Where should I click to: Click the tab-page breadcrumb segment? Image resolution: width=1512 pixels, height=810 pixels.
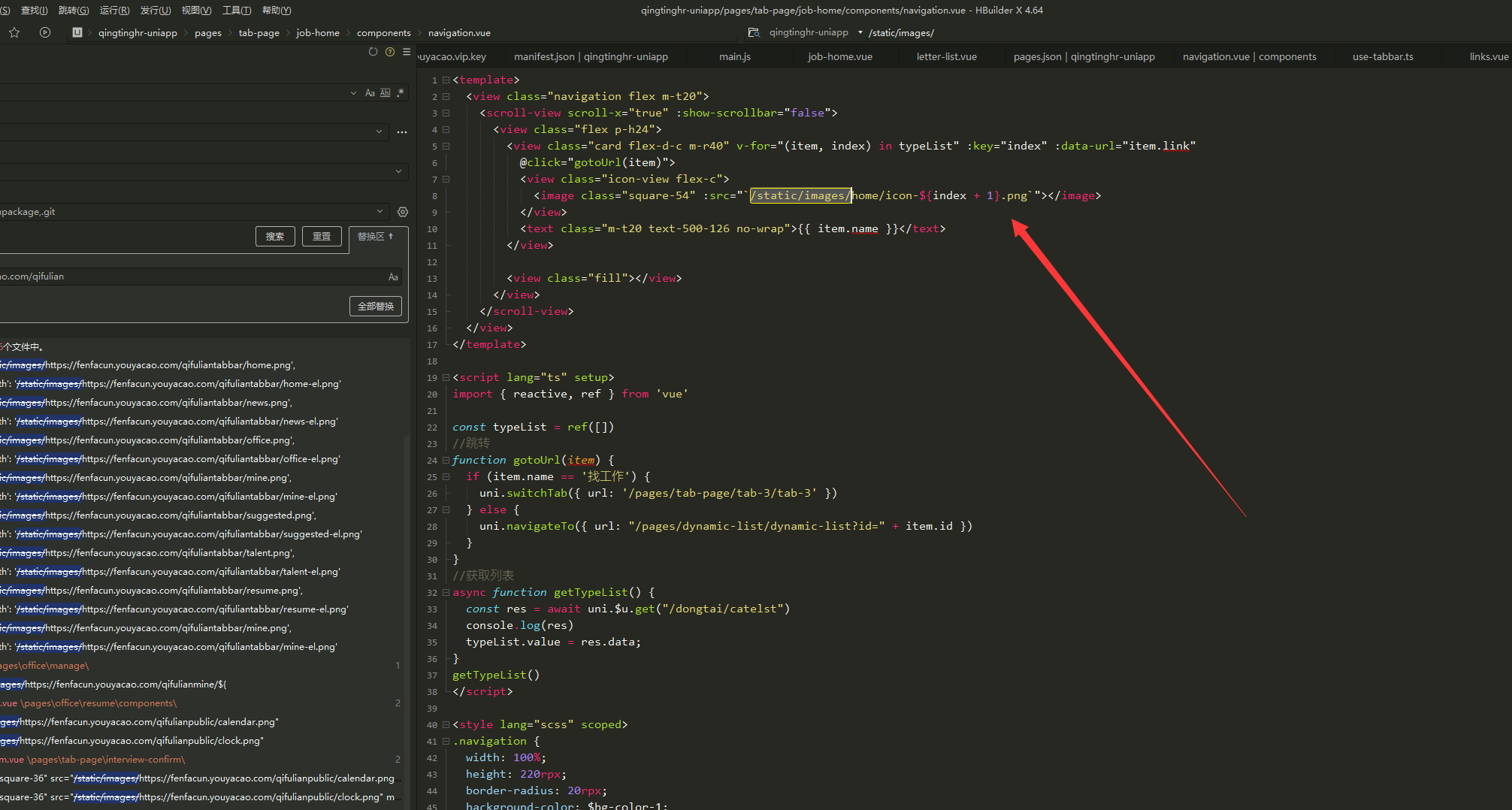pyautogui.click(x=259, y=32)
